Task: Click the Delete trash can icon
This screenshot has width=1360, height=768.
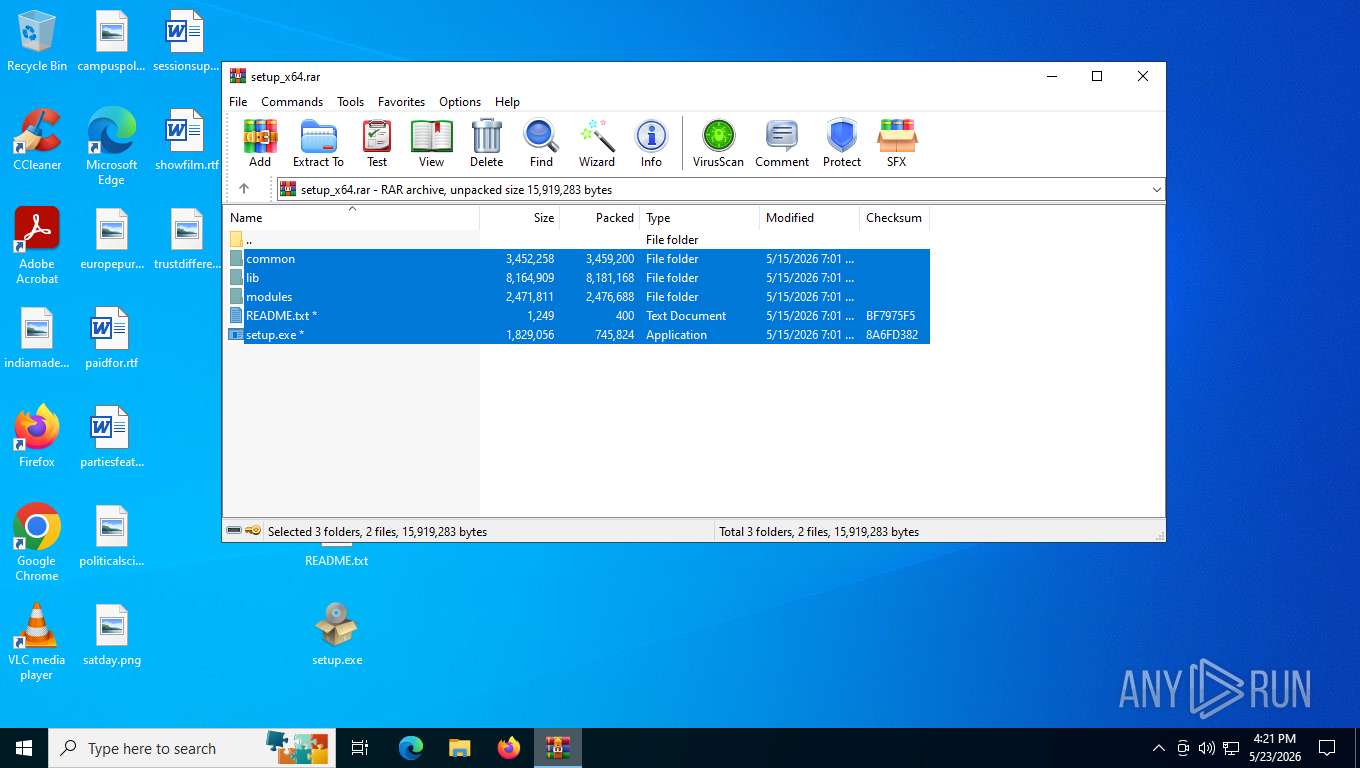Action: [486, 143]
